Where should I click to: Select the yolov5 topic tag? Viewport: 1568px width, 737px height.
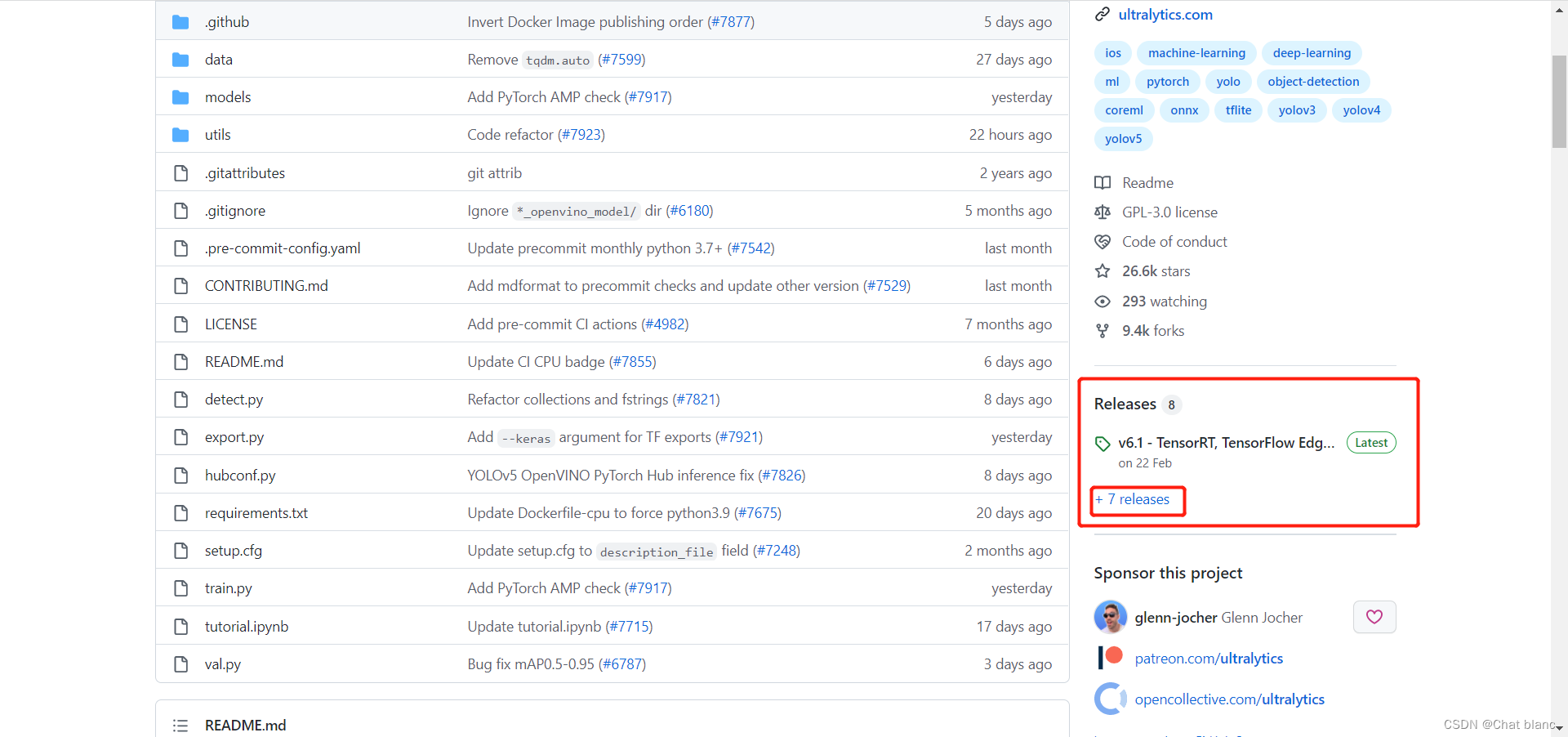[x=1124, y=139]
